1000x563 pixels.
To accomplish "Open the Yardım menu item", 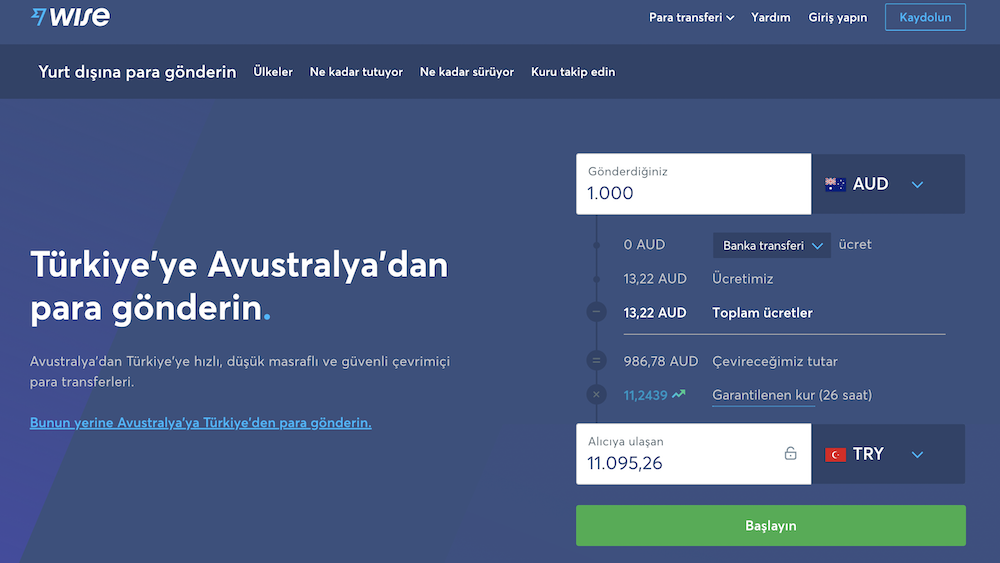I will [770, 17].
